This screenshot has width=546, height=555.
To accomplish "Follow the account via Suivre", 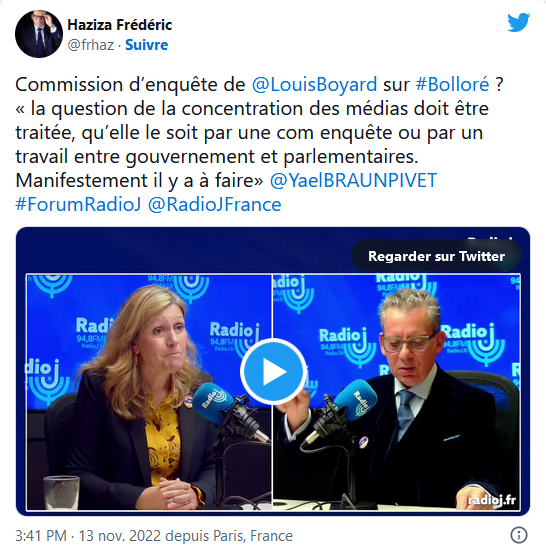I will pyautogui.click(x=146, y=45).
